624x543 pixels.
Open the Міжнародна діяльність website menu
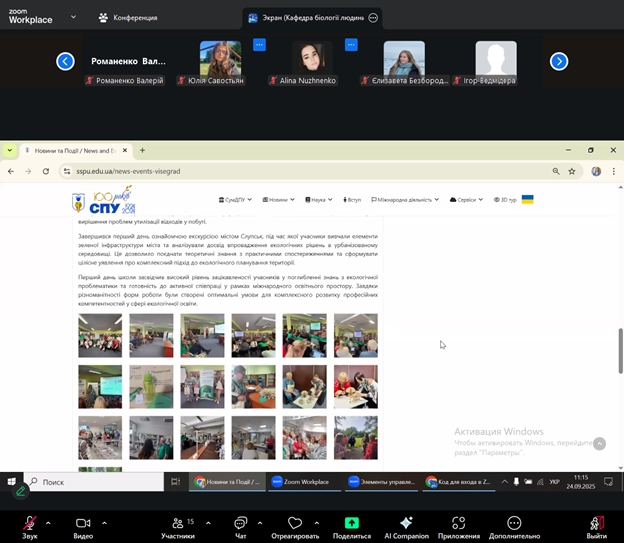pos(405,199)
